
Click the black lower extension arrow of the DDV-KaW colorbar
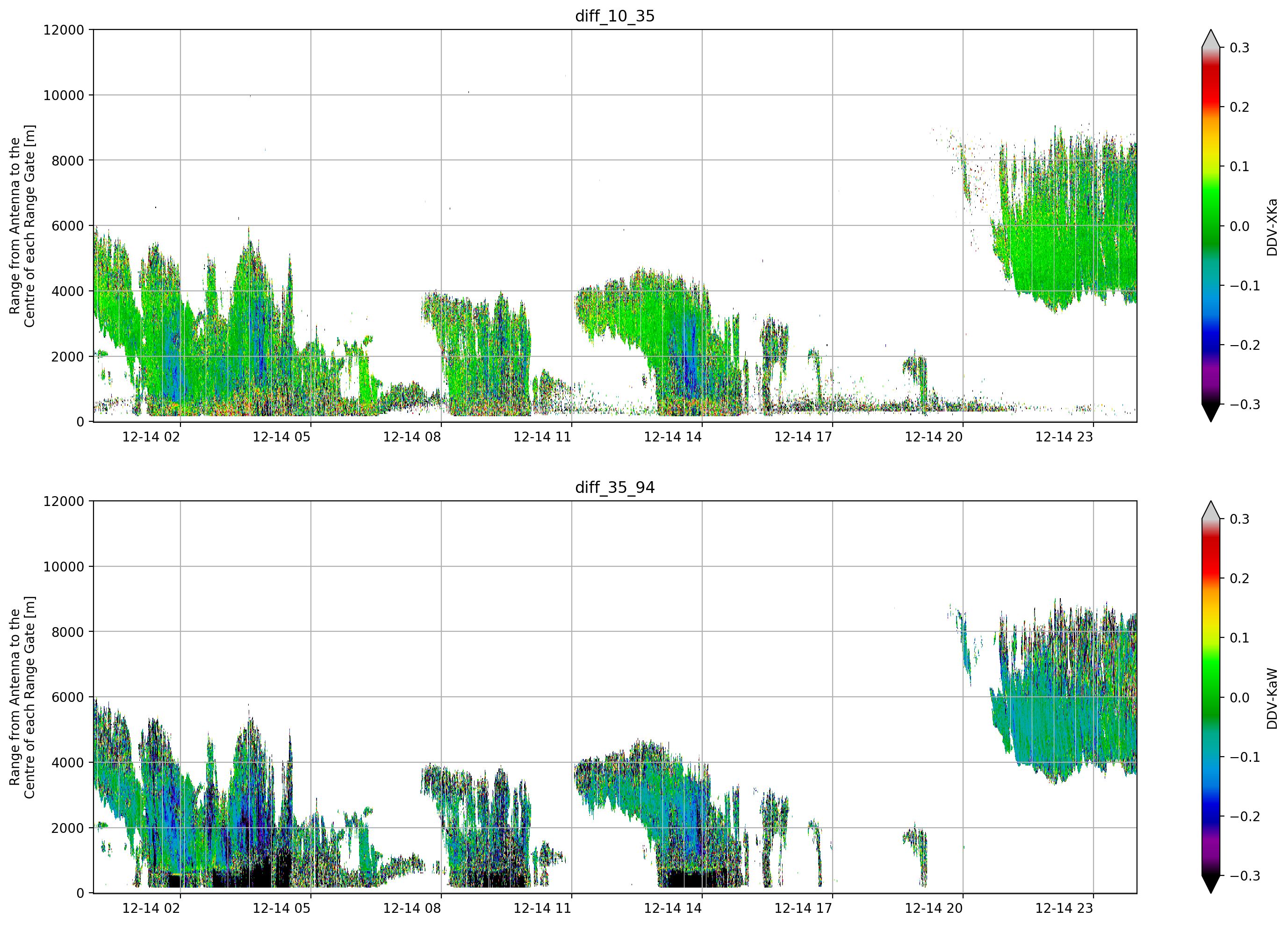[x=1211, y=883]
